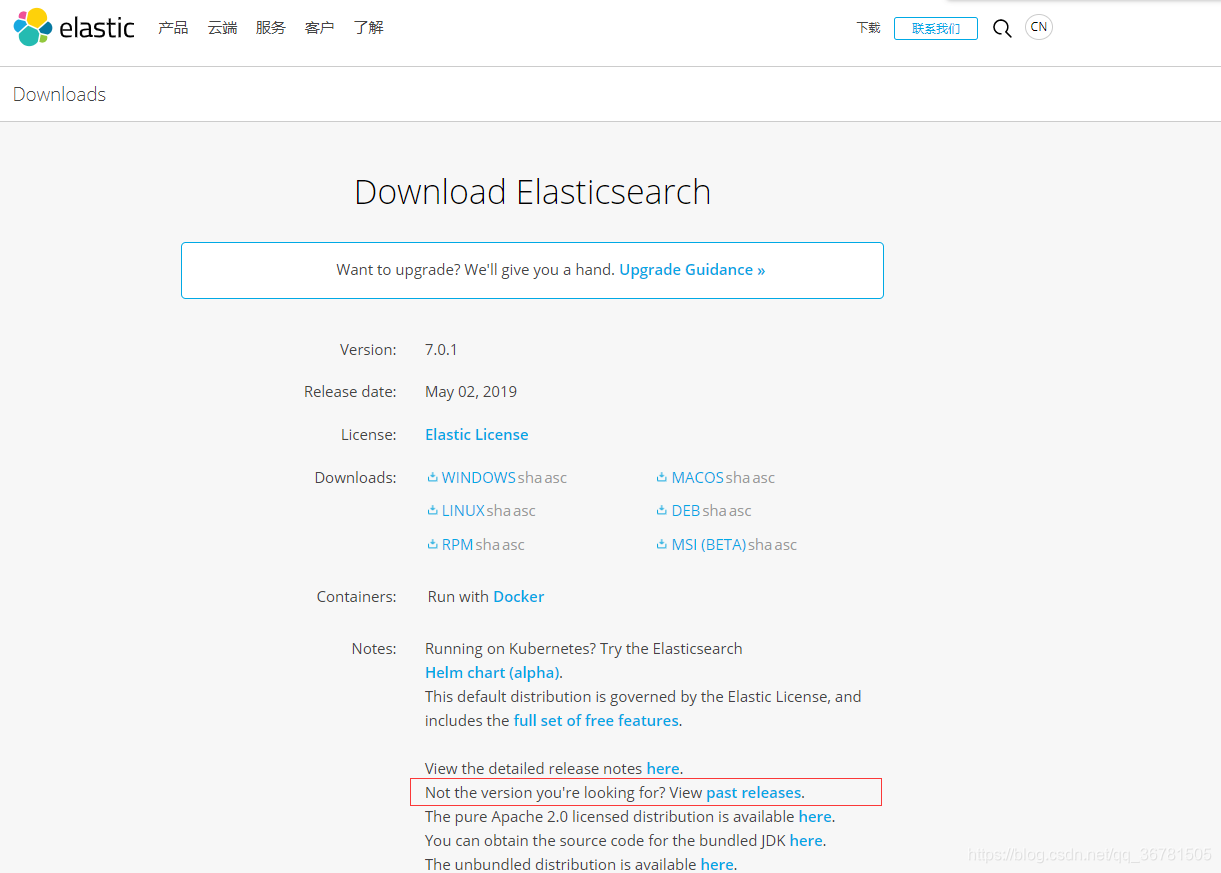Open the 了解 menu
1221x873 pixels.
pos(369,28)
